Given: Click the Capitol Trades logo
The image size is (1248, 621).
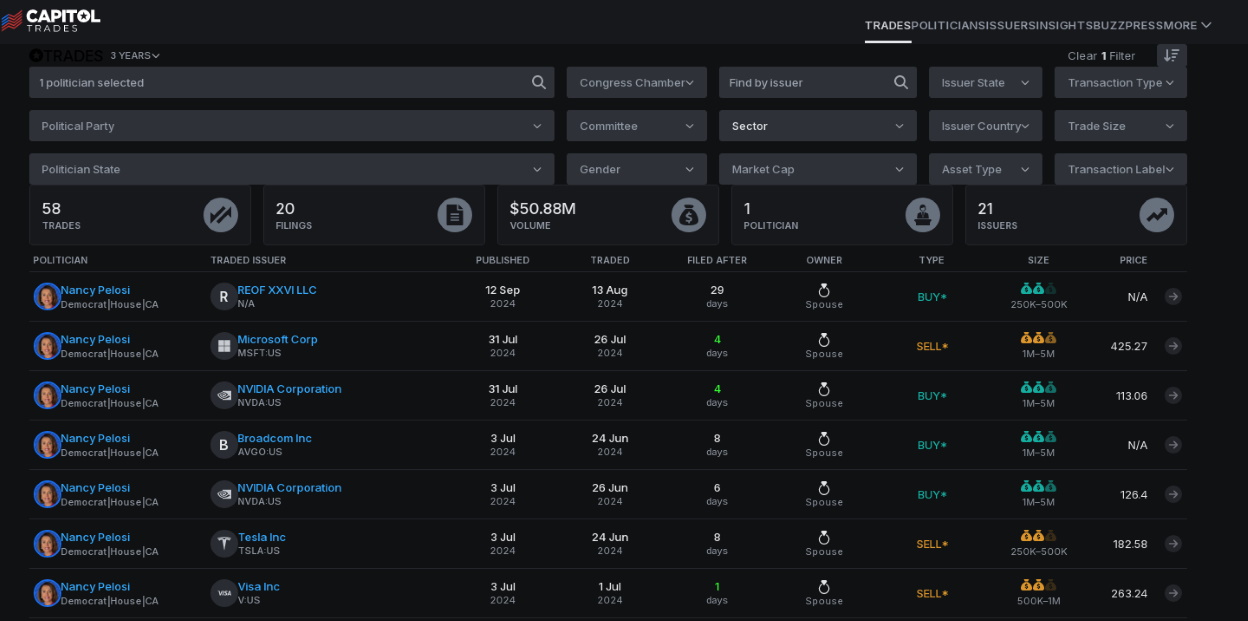Looking at the screenshot, I should [51, 19].
